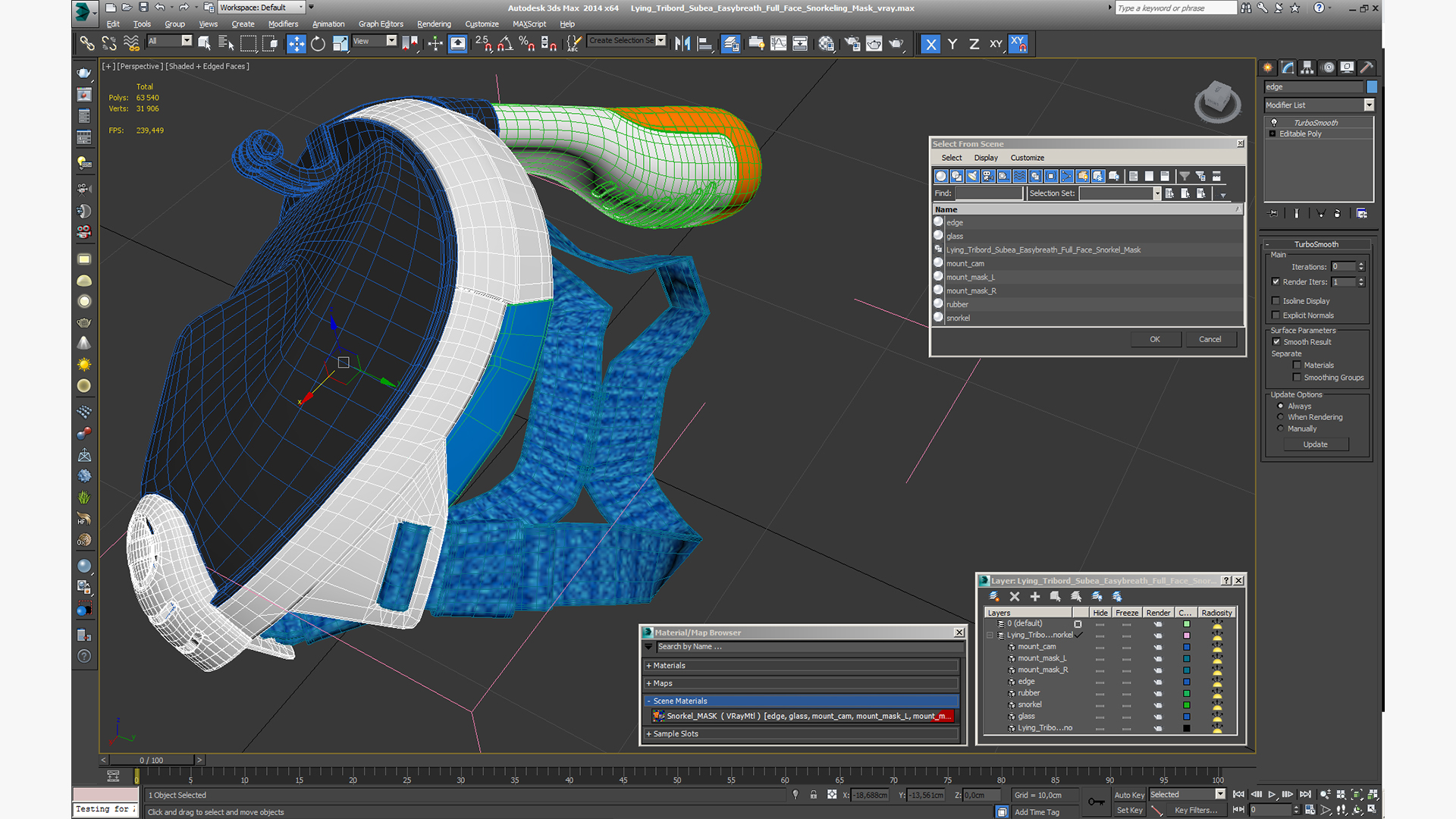1456x819 pixels.
Task: Open Select by Name tool
Action: coord(226,44)
